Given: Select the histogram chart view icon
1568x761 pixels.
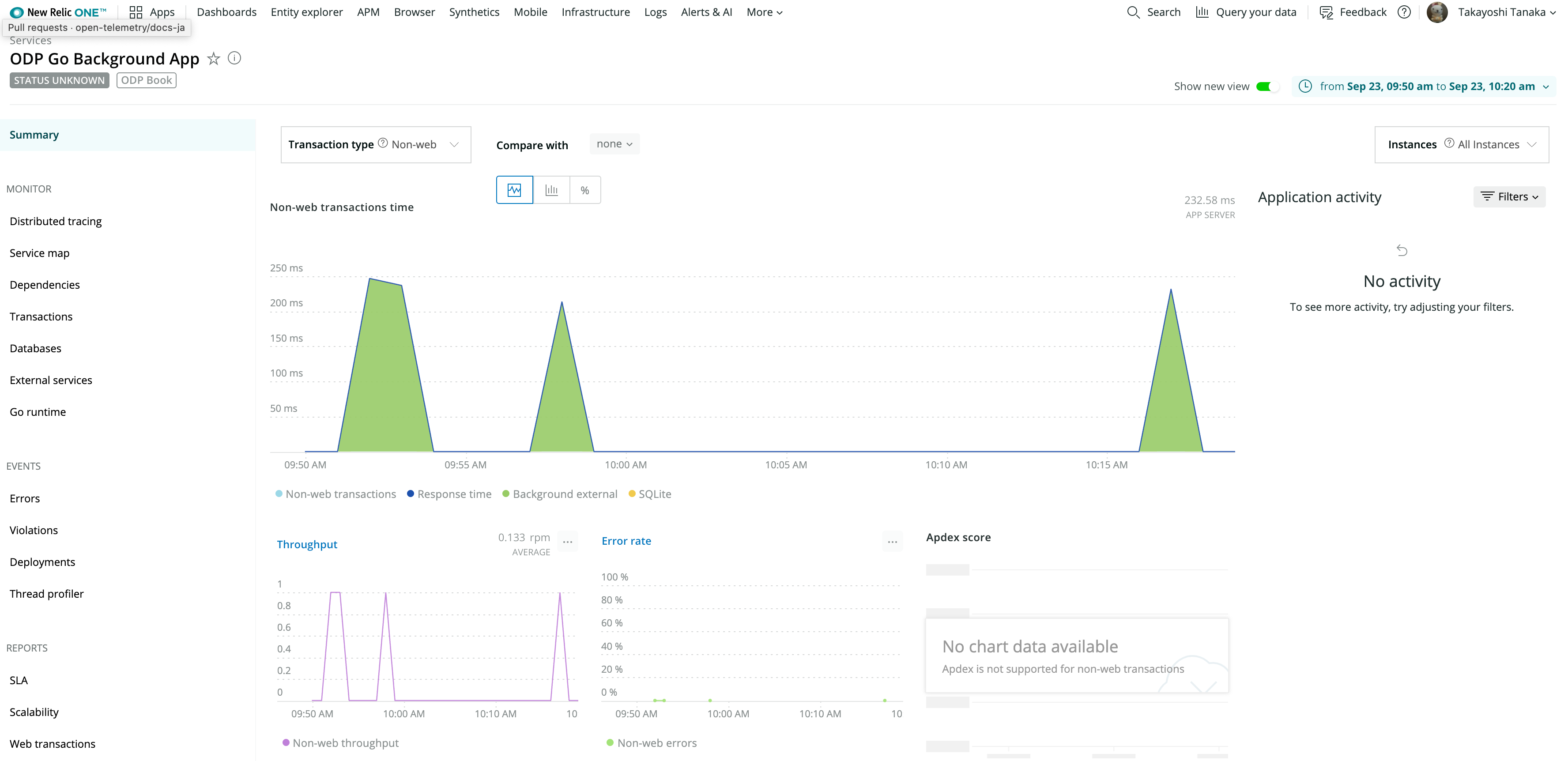Looking at the screenshot, I should [x=551, y=190].
